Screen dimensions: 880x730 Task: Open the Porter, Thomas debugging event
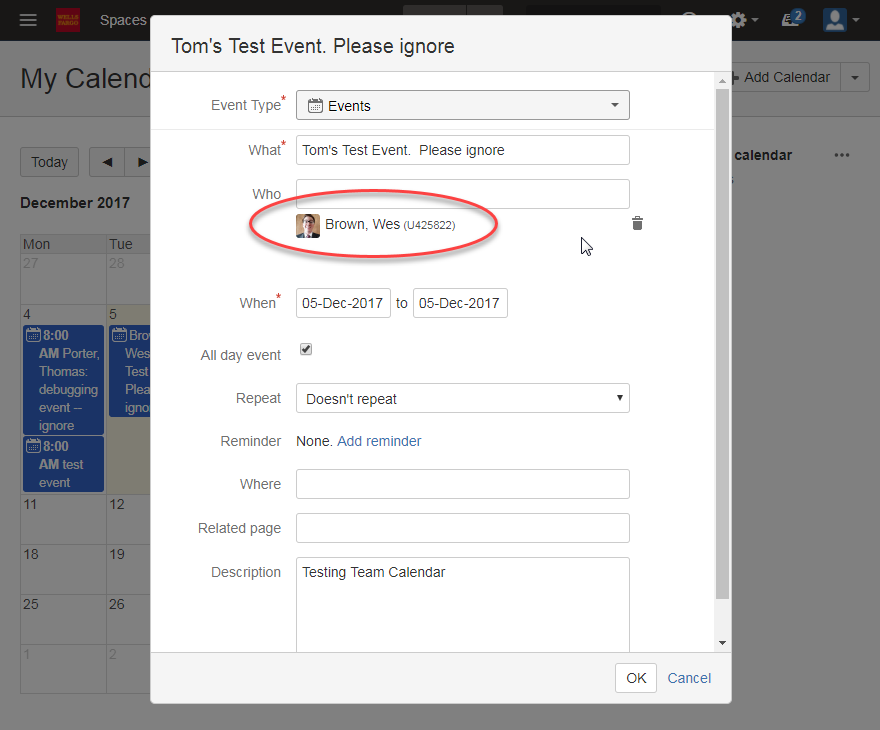(63, 380)
